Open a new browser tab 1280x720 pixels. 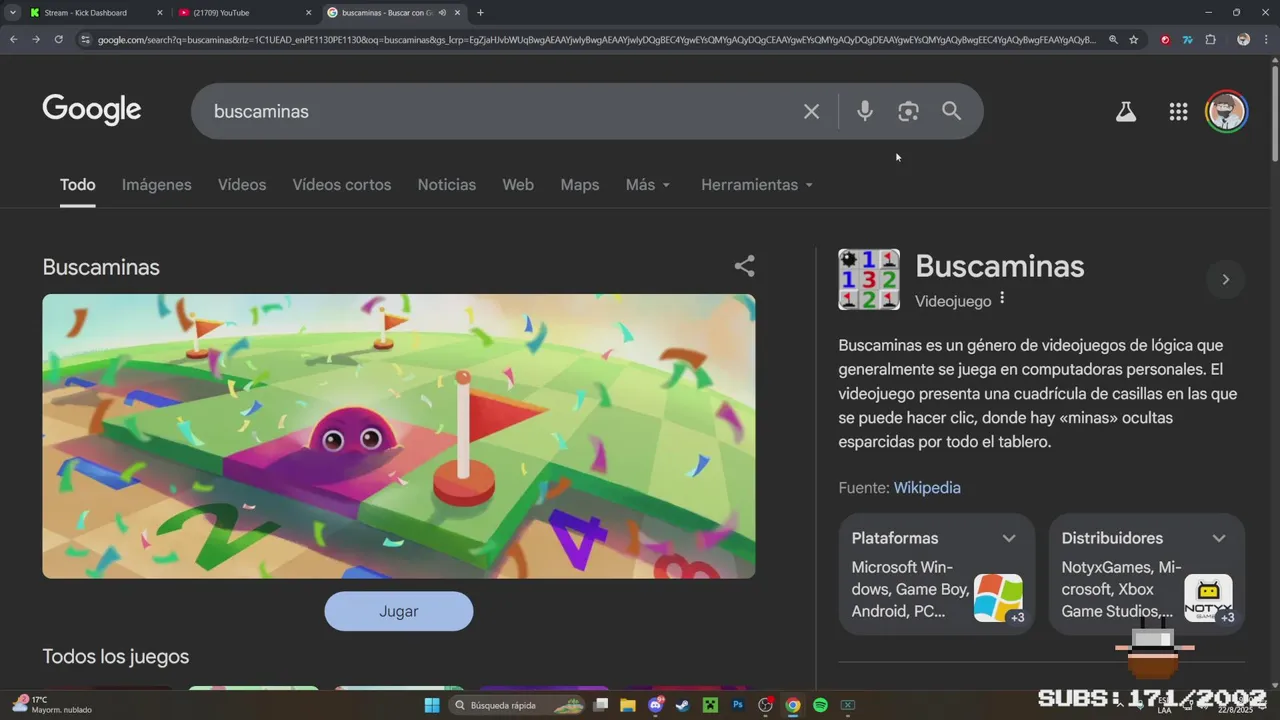tap(480, 13)
